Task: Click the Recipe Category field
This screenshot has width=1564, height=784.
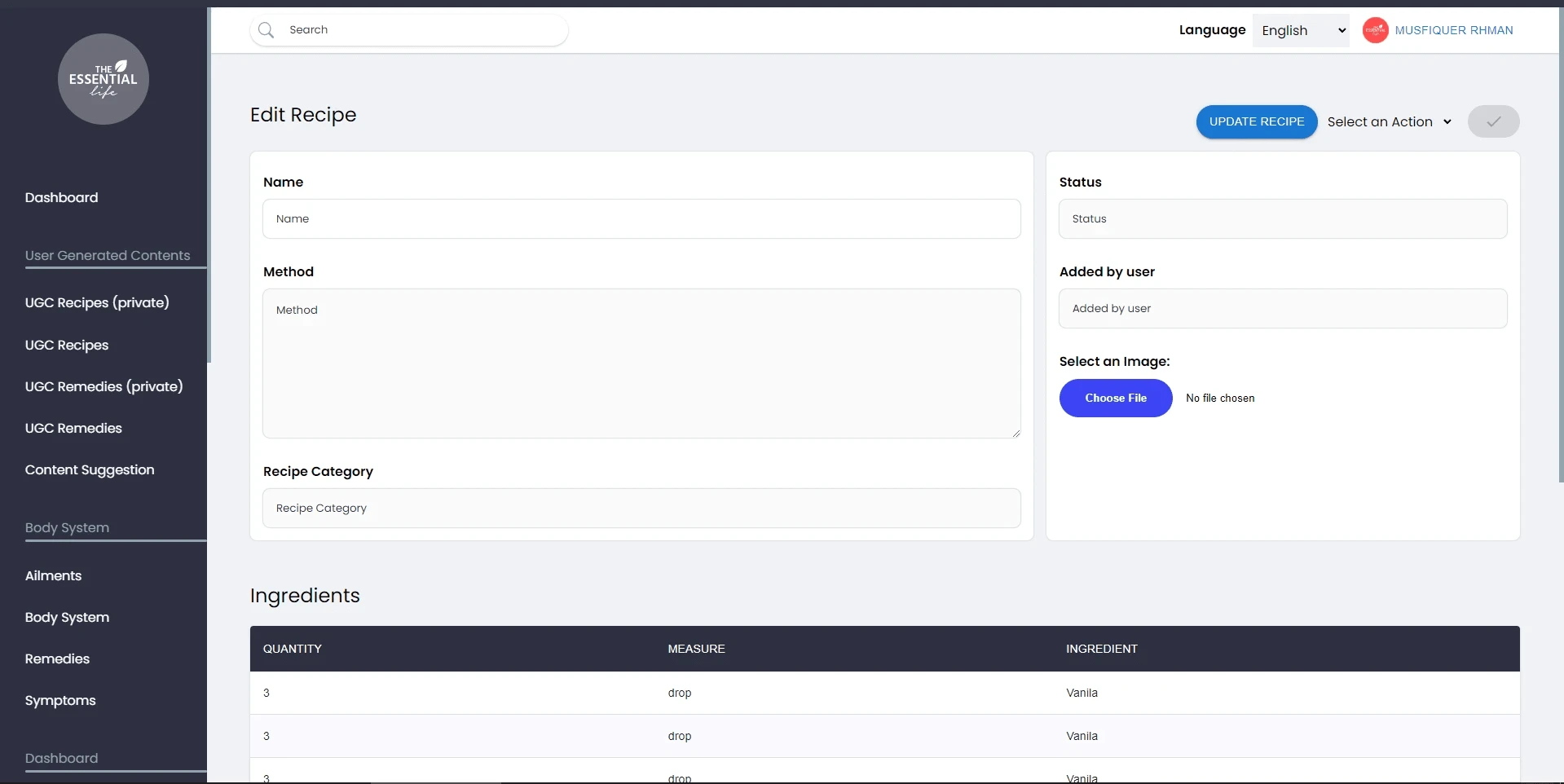Action: pos(641,508)
